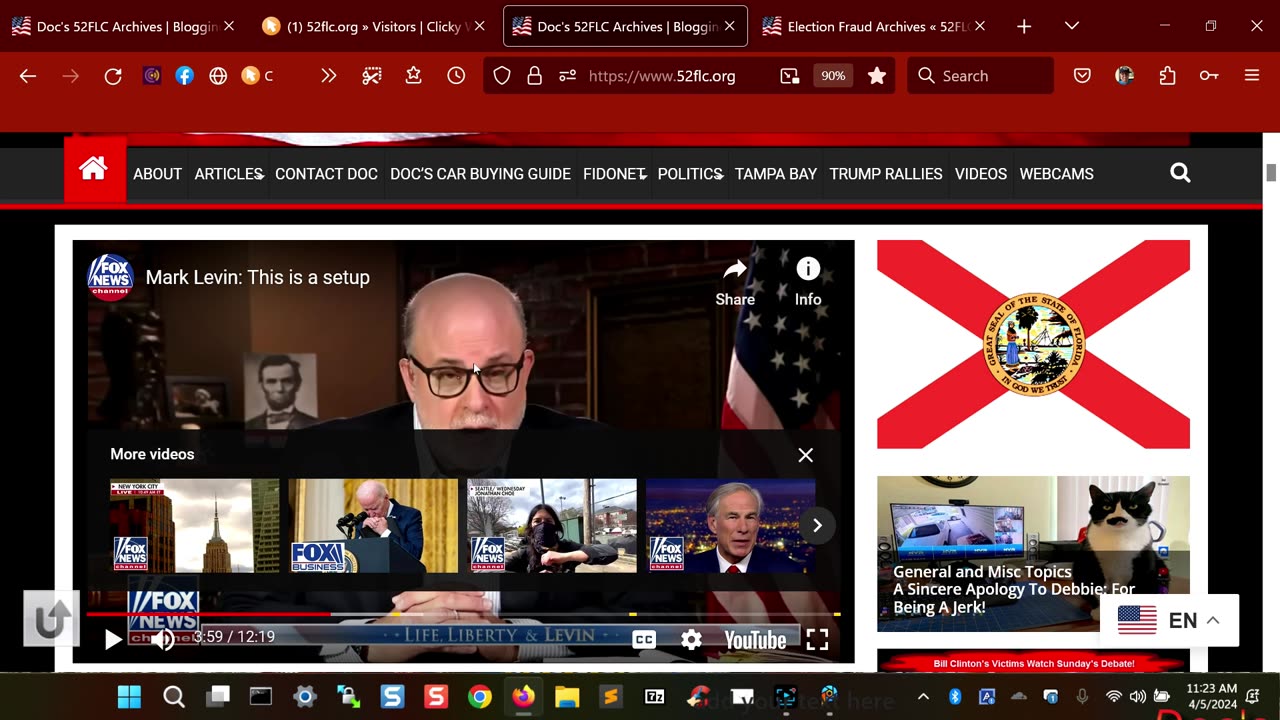Open tracking protection shield icon

point(502,76)
